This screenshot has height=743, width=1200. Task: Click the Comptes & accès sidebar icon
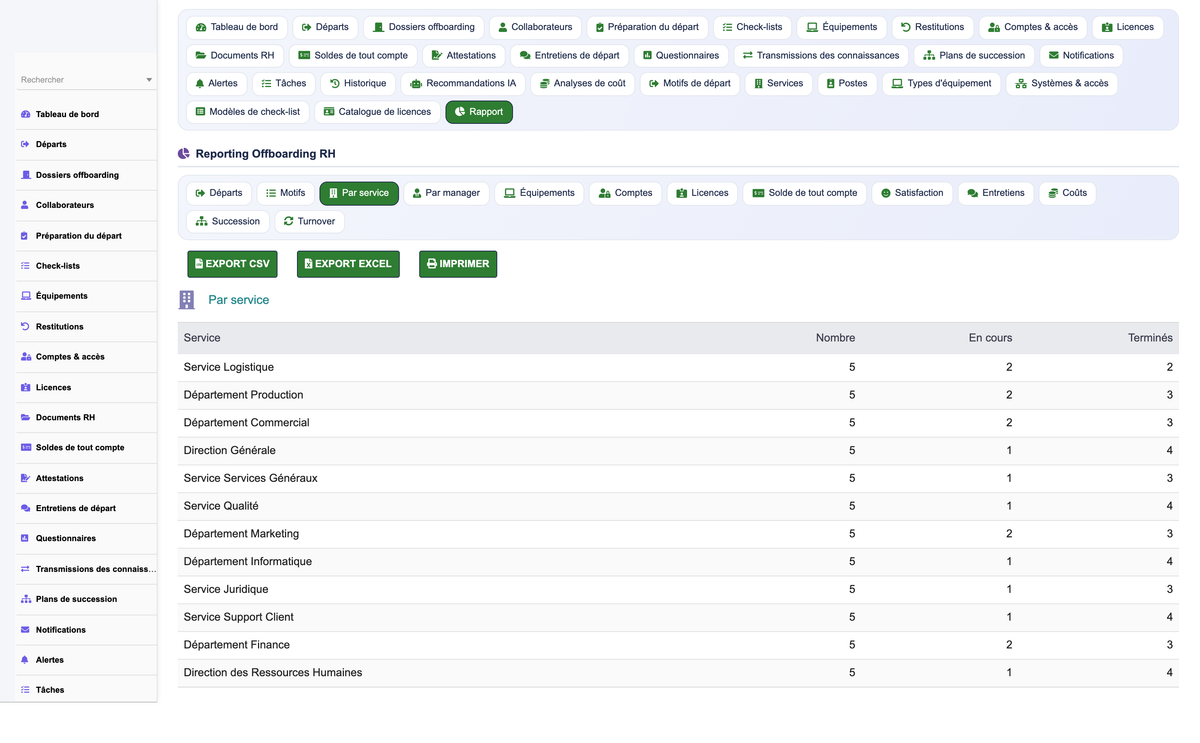pyautogui.click(x=25, y=356)
